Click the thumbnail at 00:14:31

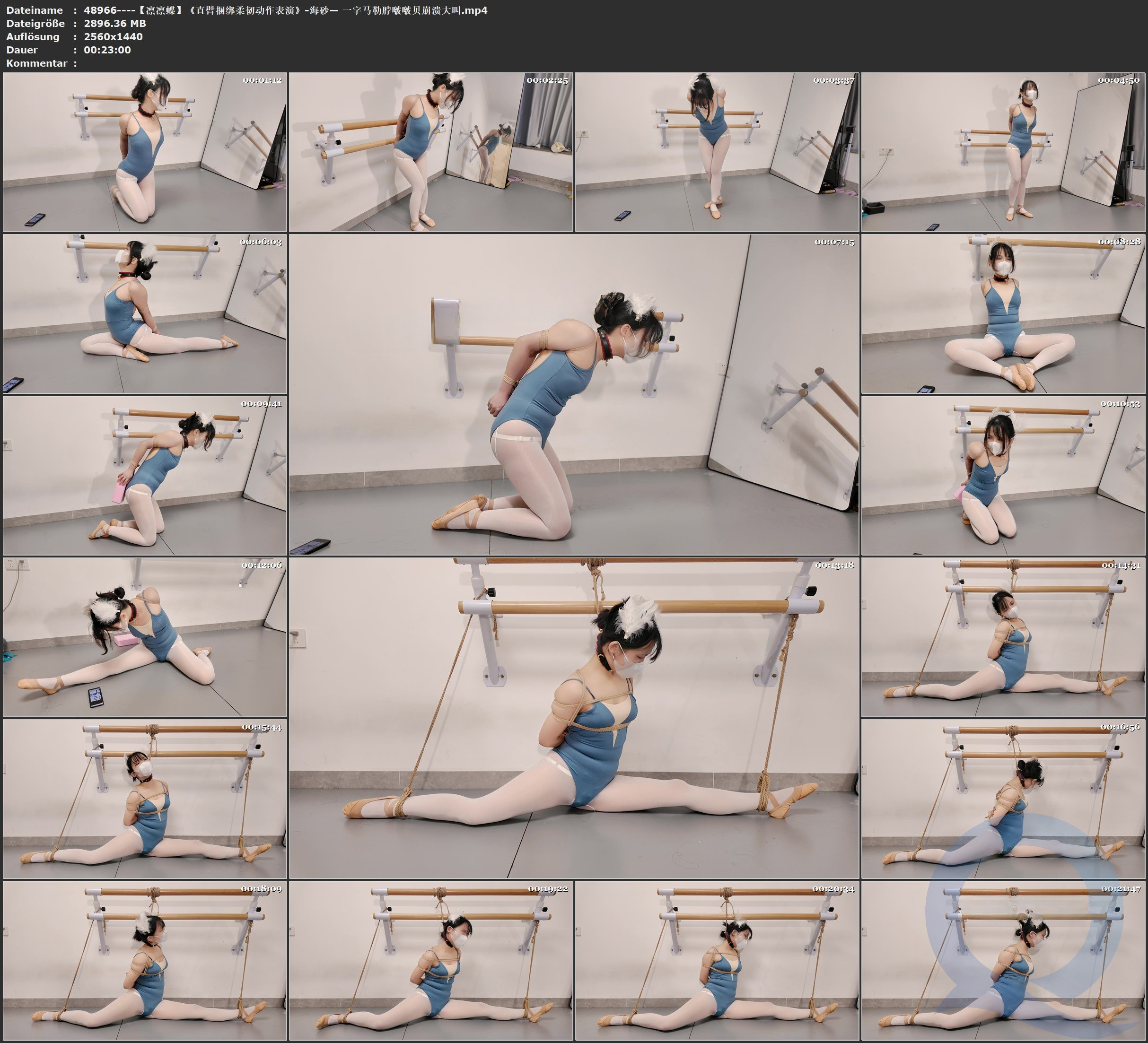pyautogui.click(x=1003, y=637)
